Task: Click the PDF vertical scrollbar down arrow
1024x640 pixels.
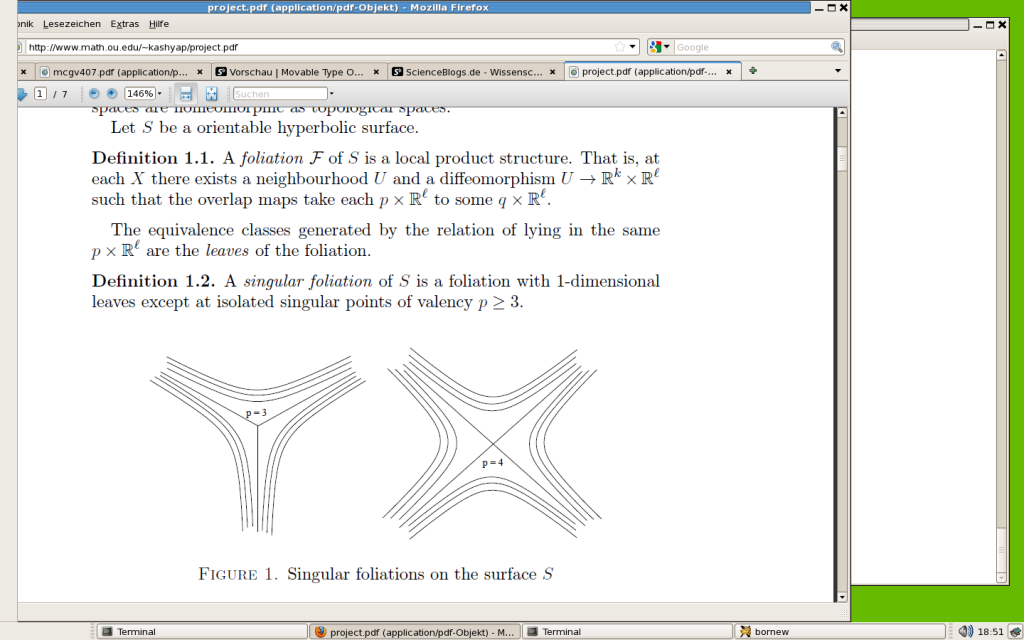Action: click(841, 596)
